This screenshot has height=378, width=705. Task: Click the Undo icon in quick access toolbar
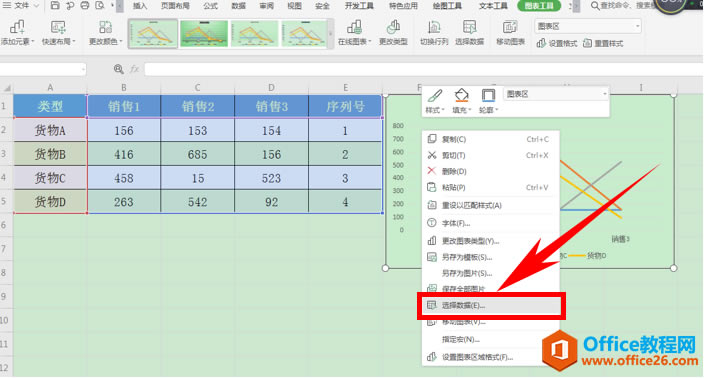(70, 5)
